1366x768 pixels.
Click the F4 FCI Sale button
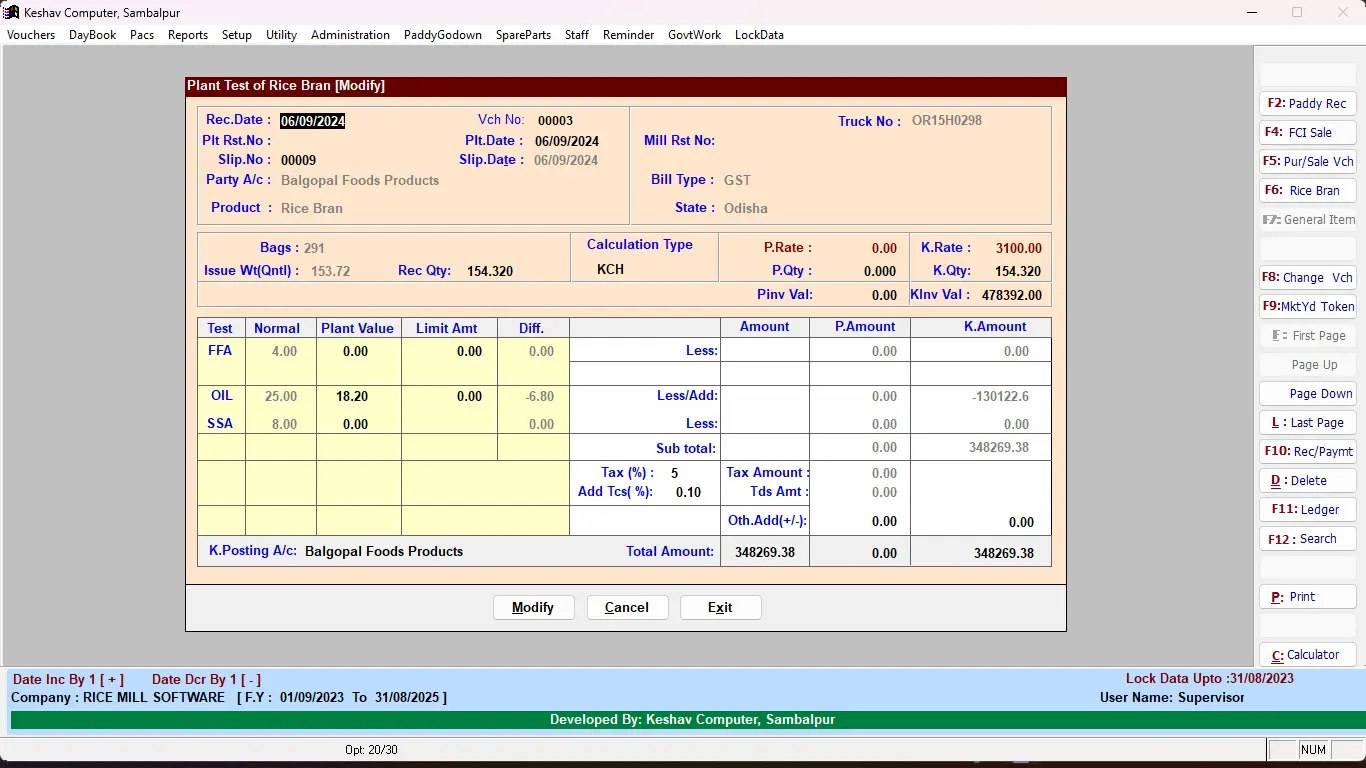[1307, 133]
